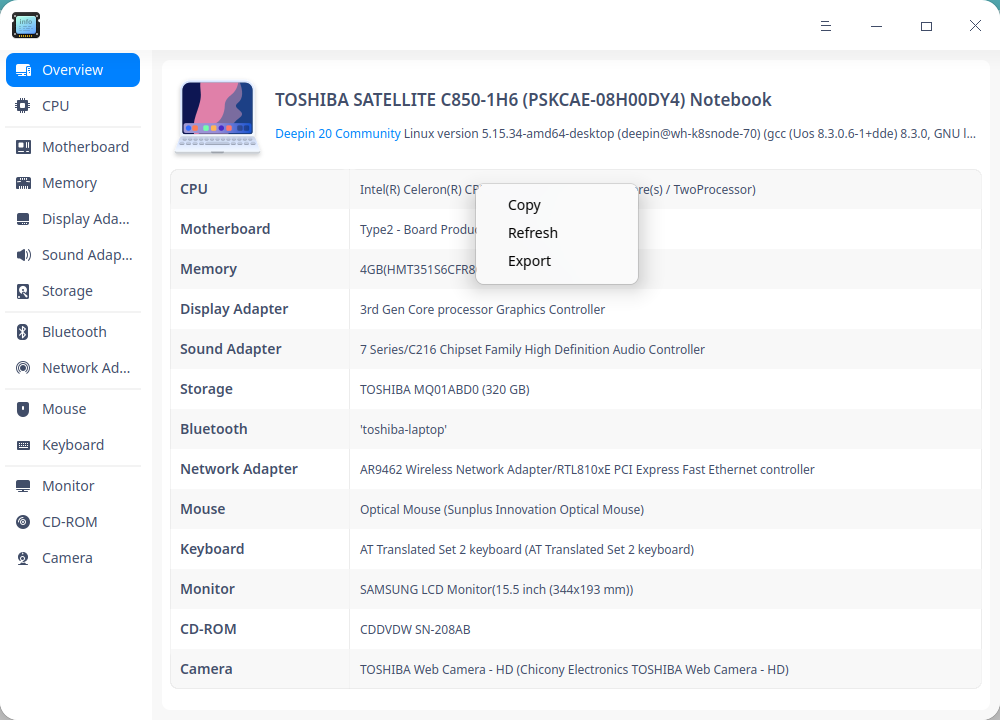The width and height of the screenshot is (1000, 720).
Task: Click SAMSUNG LCD Monitor(15.5 inch) value
Action: tap(496, 590)
